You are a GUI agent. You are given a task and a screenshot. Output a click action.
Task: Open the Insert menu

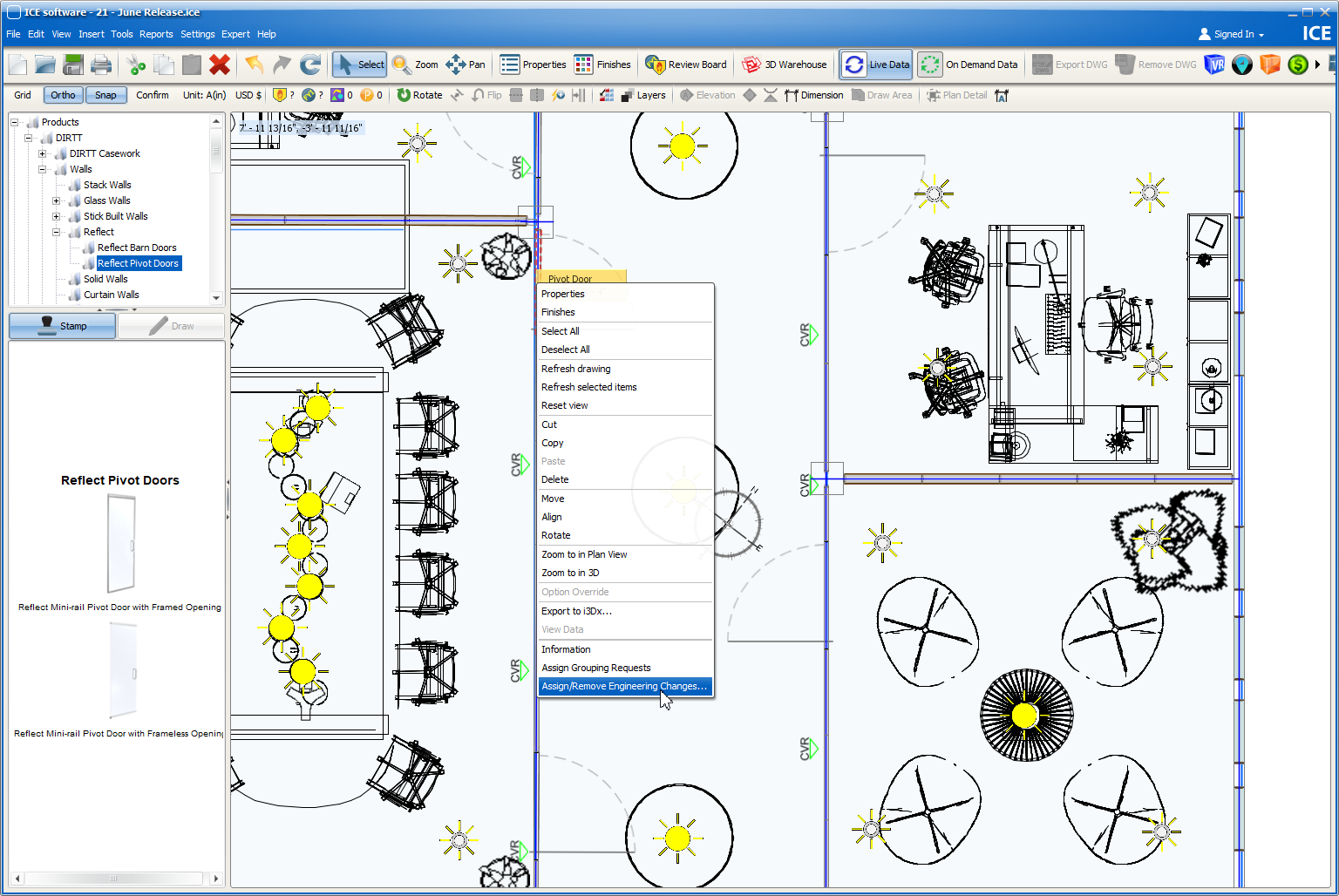(x=91, y=34)
